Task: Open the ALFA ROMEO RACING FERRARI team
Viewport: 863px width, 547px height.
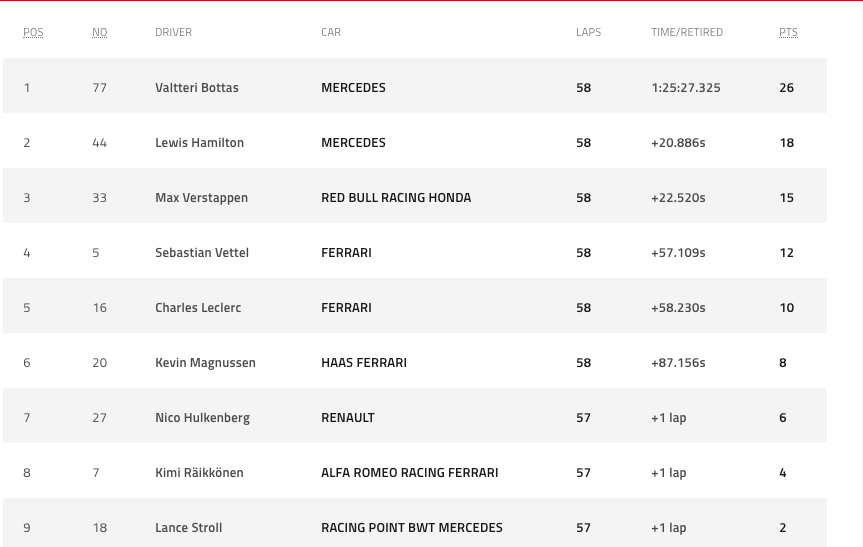Action: [x=409, y=473]
